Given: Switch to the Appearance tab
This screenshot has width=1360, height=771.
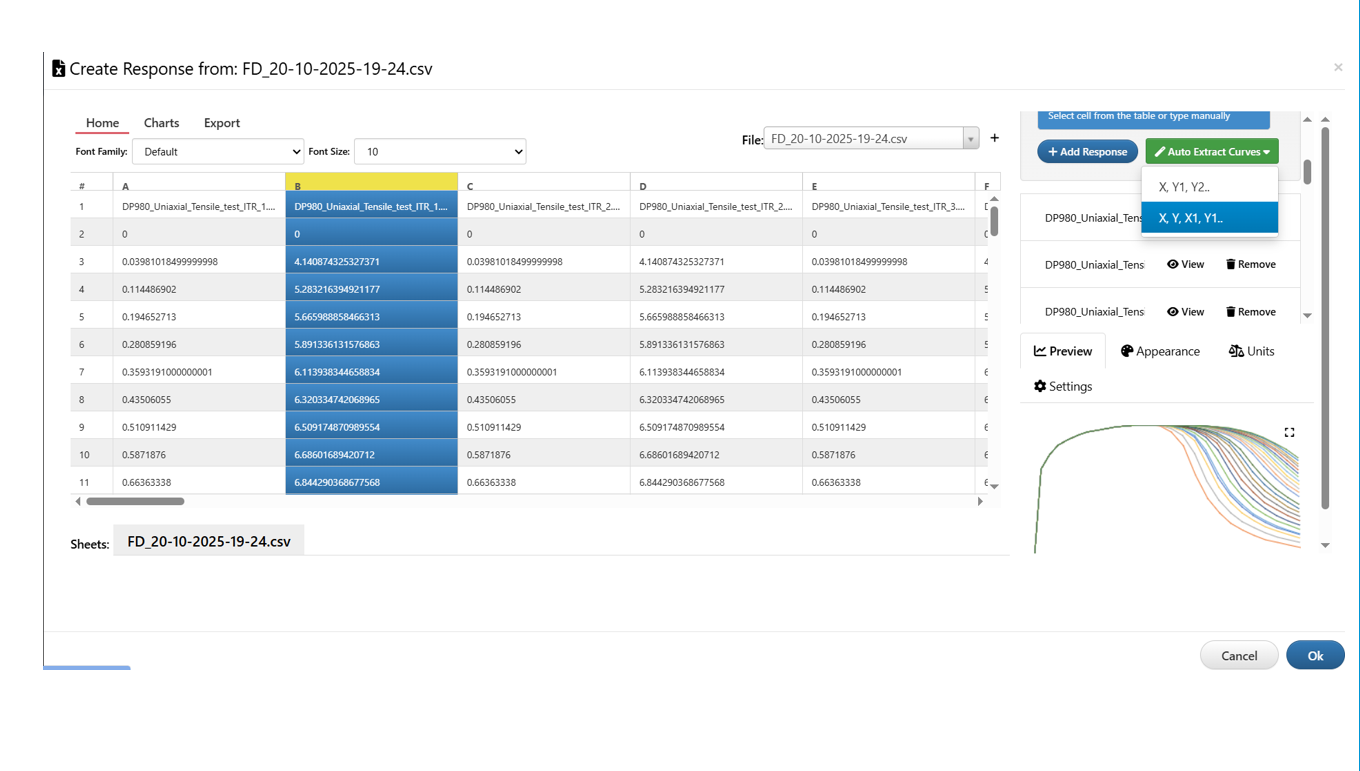Looking at the screenshot, I should pyautogui.click(x=1160, y=351).
